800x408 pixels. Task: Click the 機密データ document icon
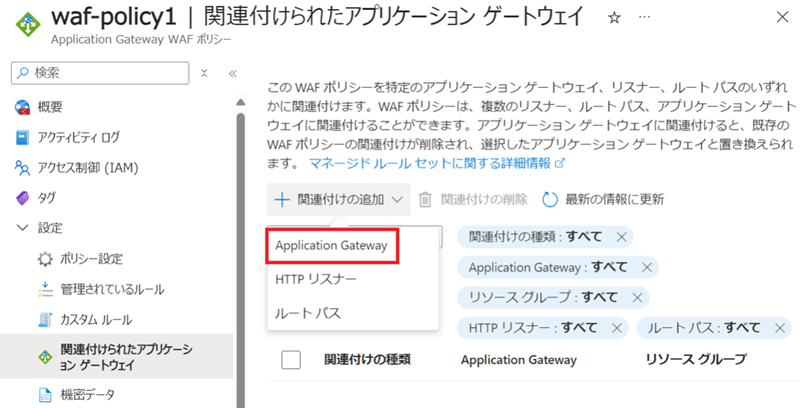[x=45, y=395]
